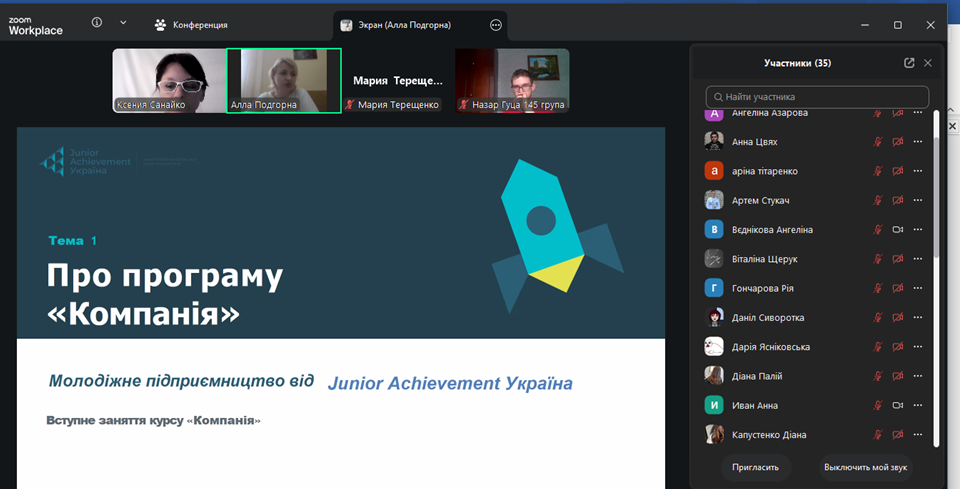Click the muted microphone icon for Анна Цвях
960x489 pixels.
pos(877,142)
